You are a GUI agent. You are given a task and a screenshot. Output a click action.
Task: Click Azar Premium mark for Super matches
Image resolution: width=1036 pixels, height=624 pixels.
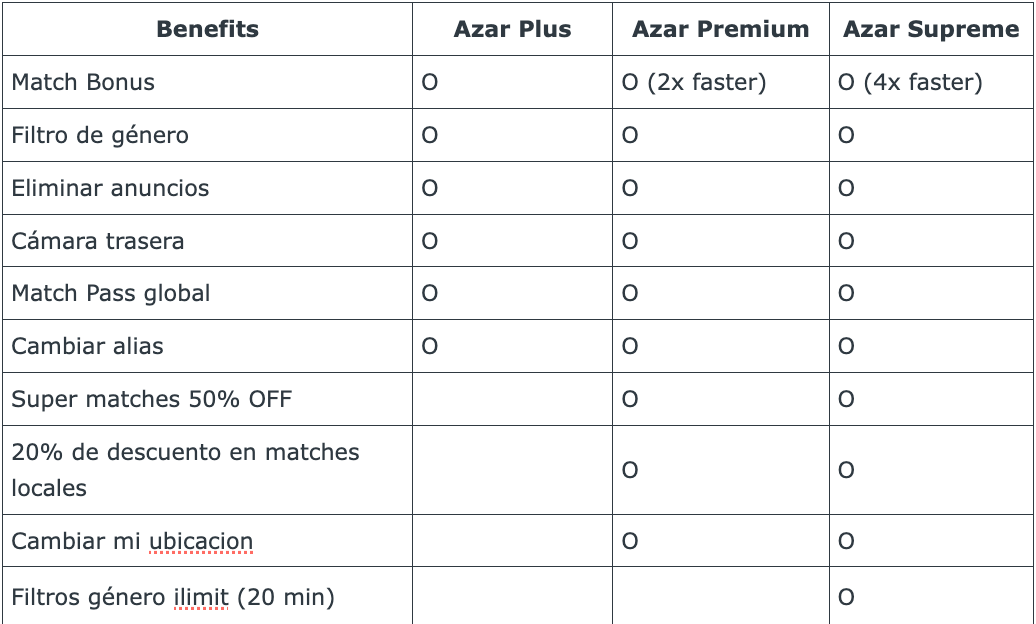tap(630, 399)
